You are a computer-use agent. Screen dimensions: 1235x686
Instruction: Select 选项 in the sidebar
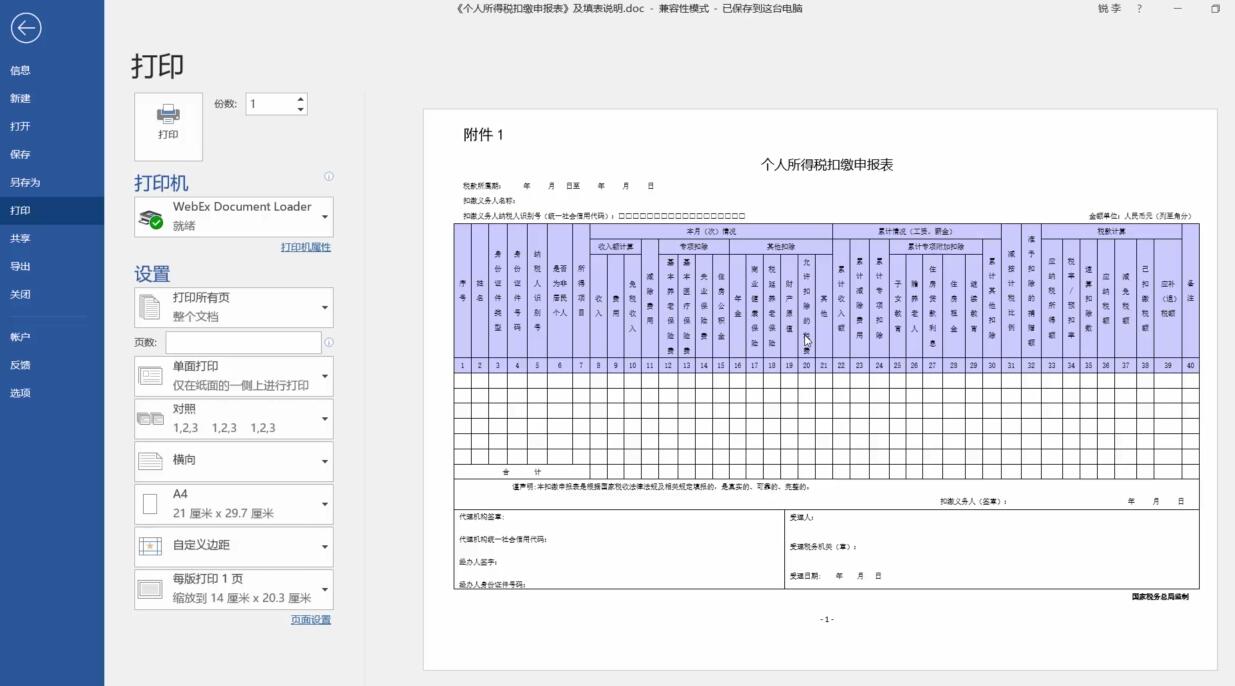(x=52, y=393)
